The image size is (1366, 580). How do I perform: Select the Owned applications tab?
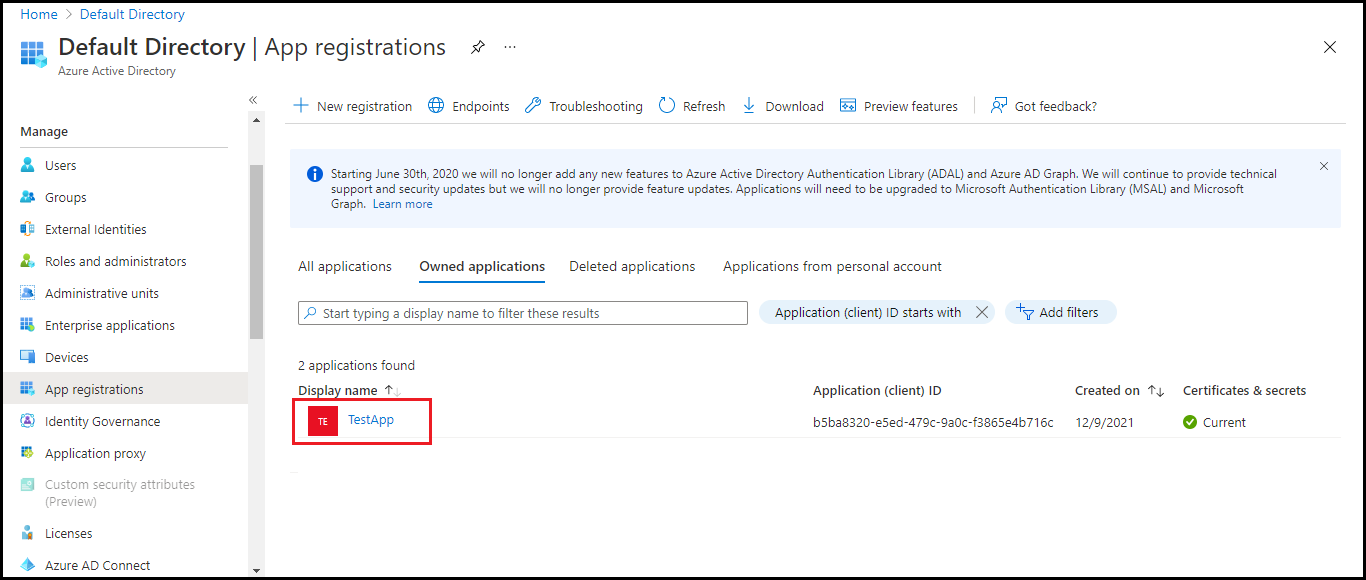[482, 266]
